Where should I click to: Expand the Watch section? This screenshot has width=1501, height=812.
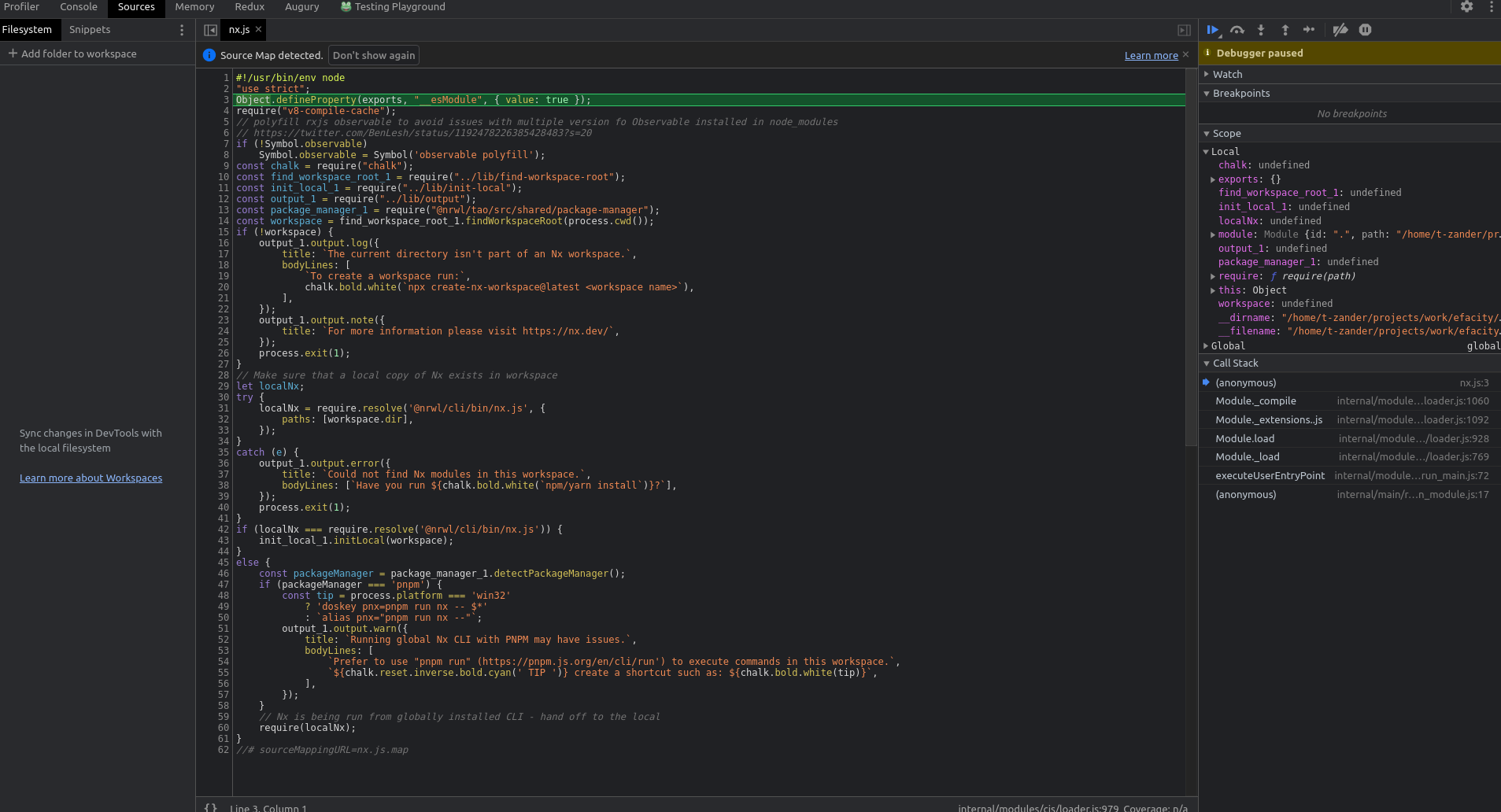click(1349, 74)
